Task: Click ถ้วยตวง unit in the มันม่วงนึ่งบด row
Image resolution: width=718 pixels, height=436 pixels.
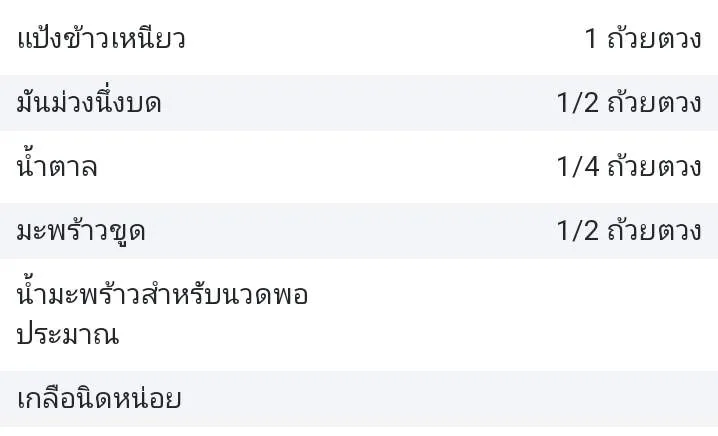Action: [x=655, y=103]
